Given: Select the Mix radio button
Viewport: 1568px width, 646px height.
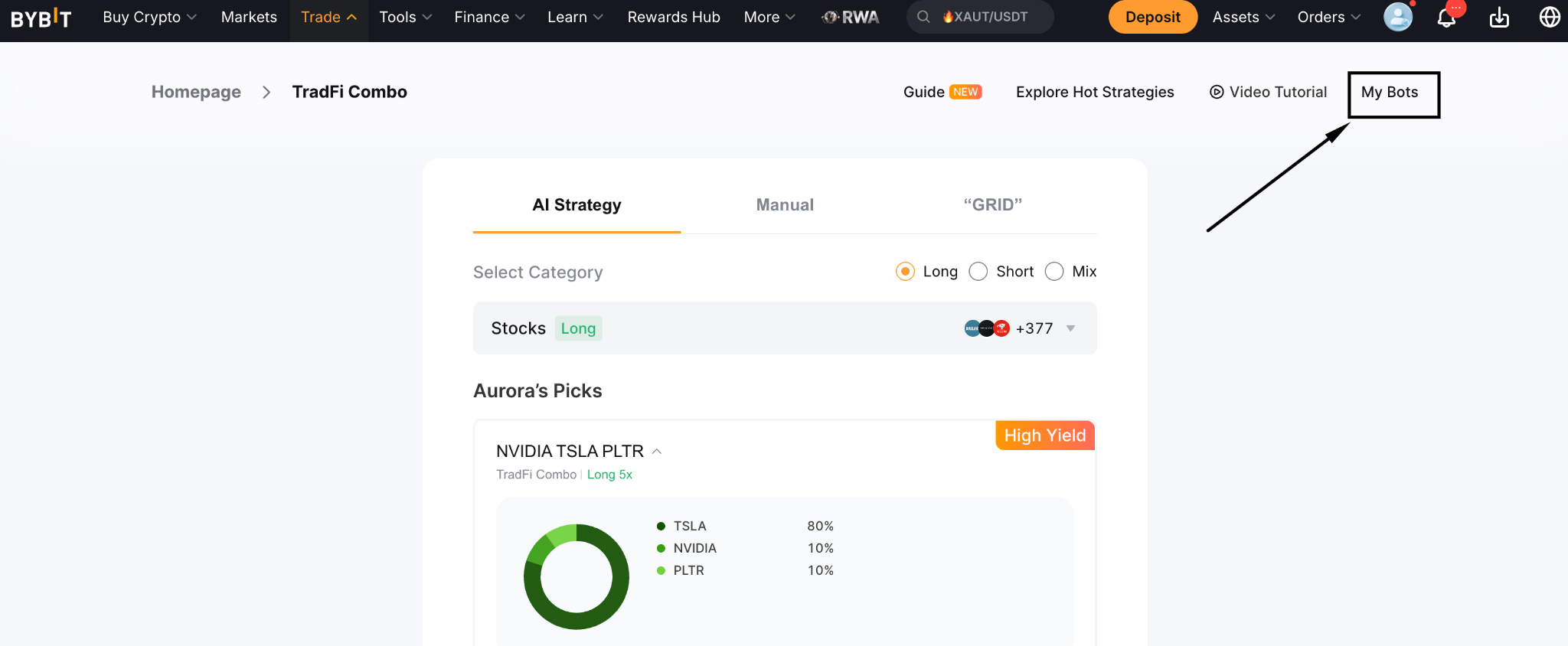Looking at the screenshot, I should tap(1054, 272).
